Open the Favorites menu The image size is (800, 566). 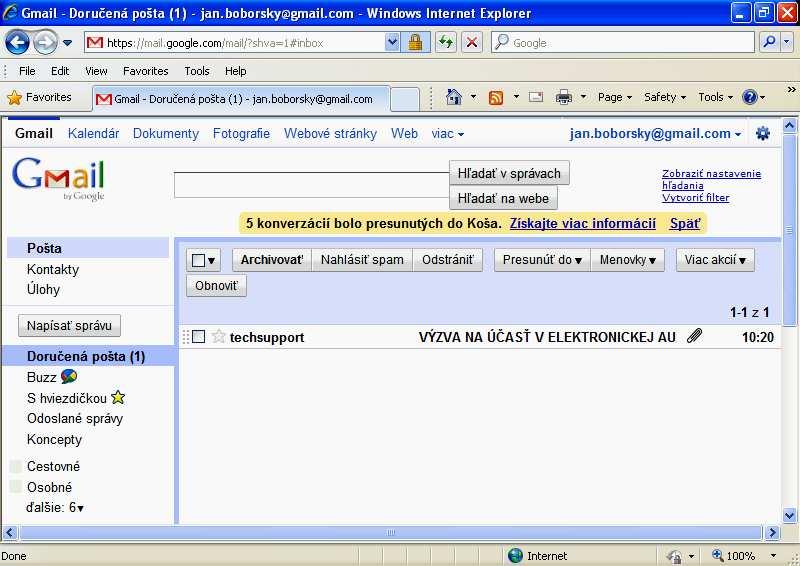(x=145, y=71)
